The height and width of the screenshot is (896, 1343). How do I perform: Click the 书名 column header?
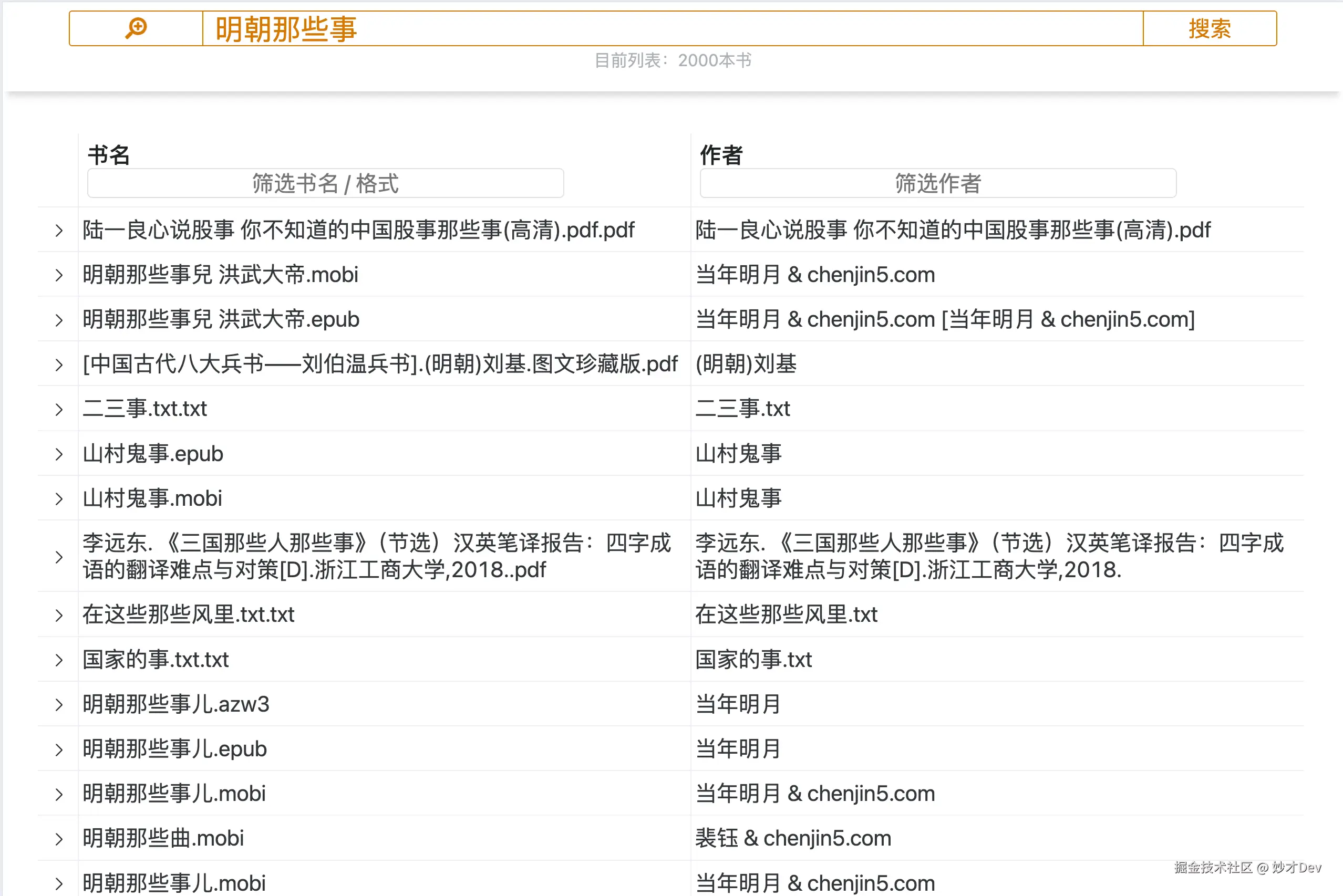[109, 155]
